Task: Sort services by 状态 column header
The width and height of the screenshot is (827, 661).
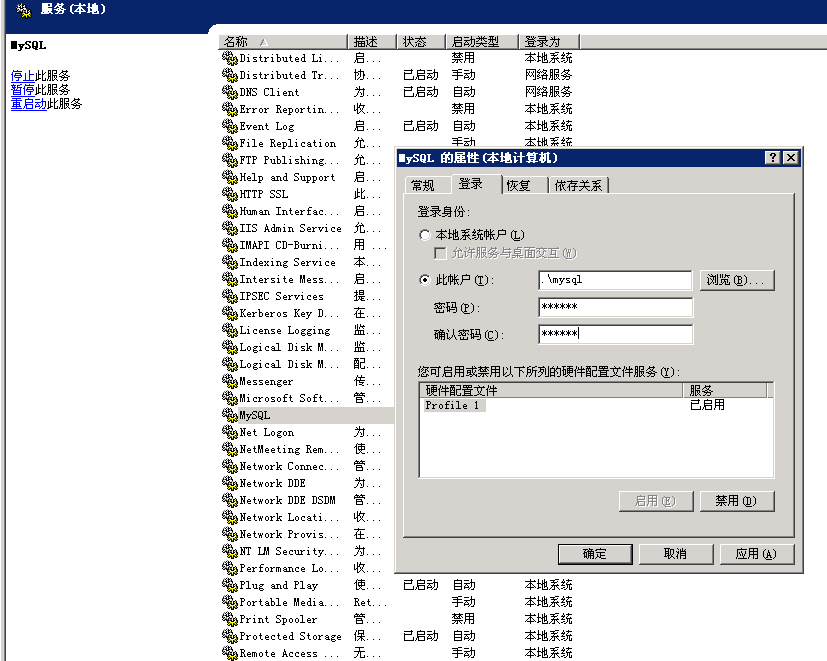Action: (x=421, y=42)
